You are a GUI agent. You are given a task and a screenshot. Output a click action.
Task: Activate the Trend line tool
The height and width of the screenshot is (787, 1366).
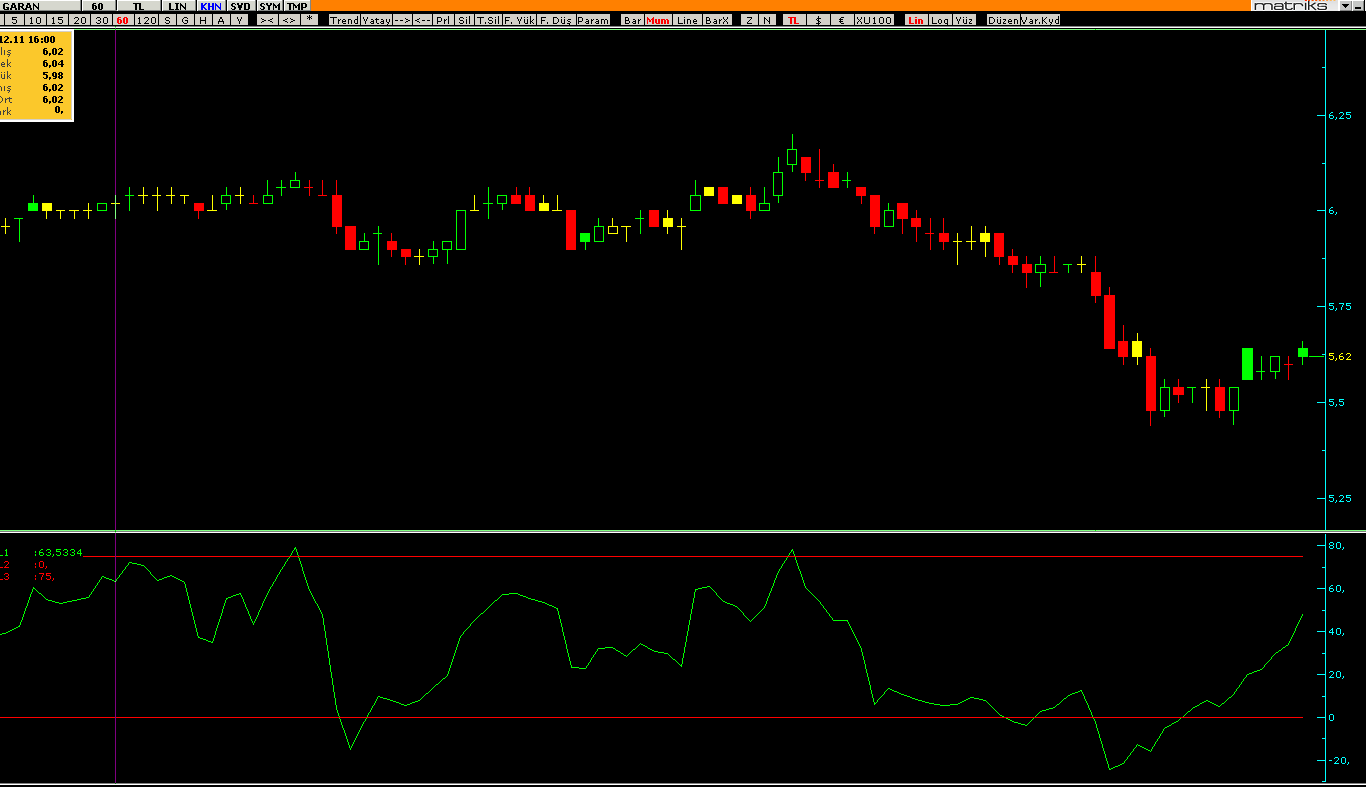344,20
